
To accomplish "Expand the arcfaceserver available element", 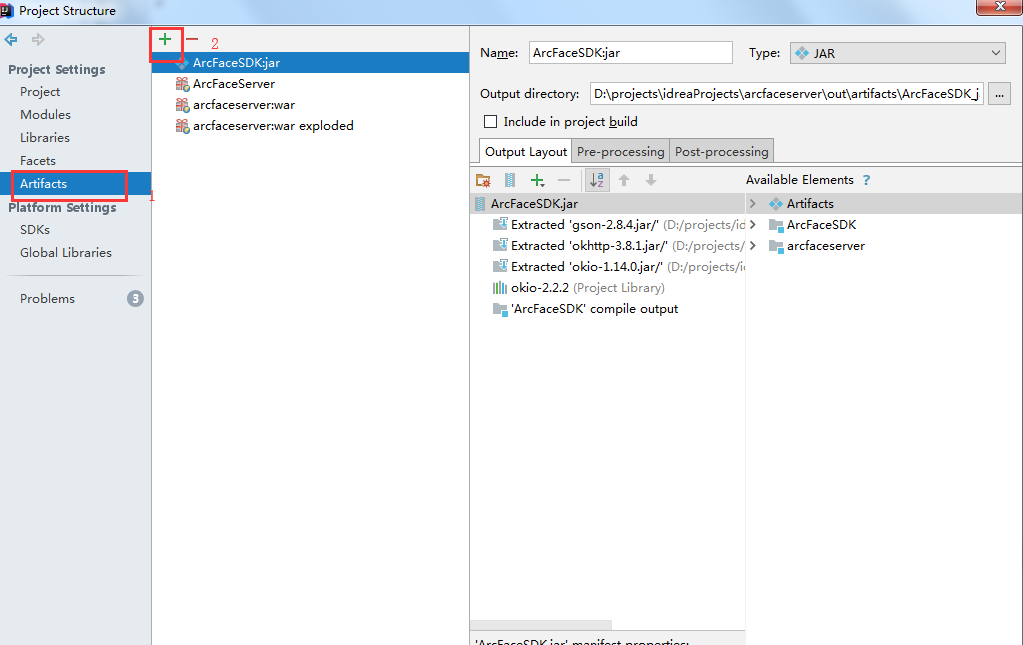I will [752, 246].
